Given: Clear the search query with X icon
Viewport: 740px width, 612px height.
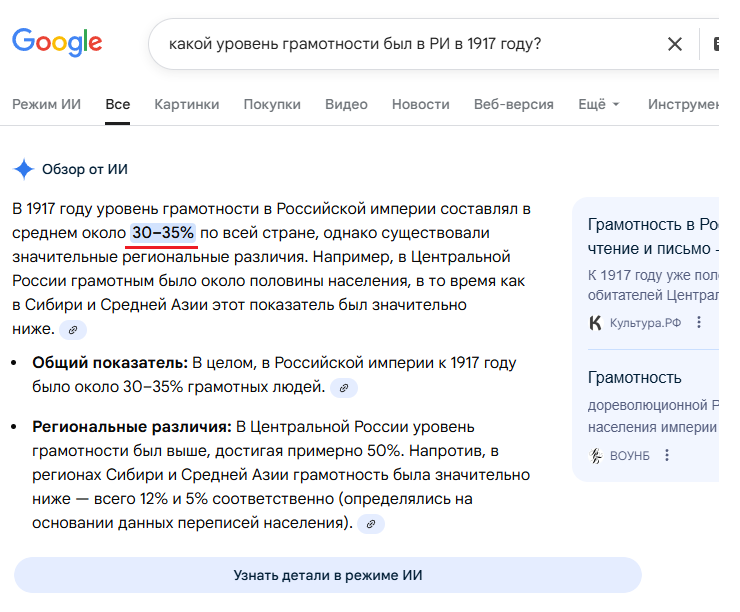Looking at the screenshot, I should (x=675, y=44).
